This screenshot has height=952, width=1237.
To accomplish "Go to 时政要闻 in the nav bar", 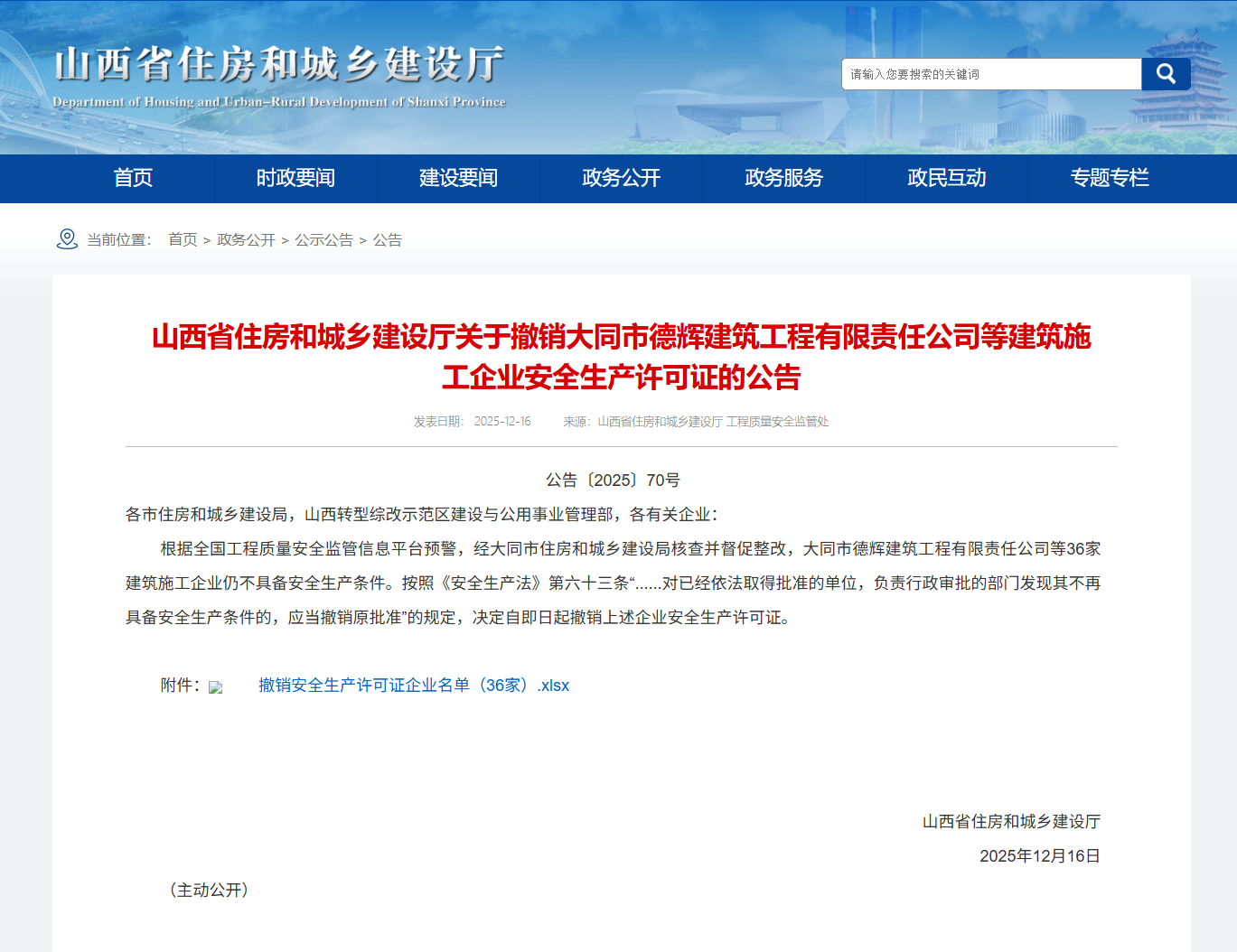I will point(295,178).
